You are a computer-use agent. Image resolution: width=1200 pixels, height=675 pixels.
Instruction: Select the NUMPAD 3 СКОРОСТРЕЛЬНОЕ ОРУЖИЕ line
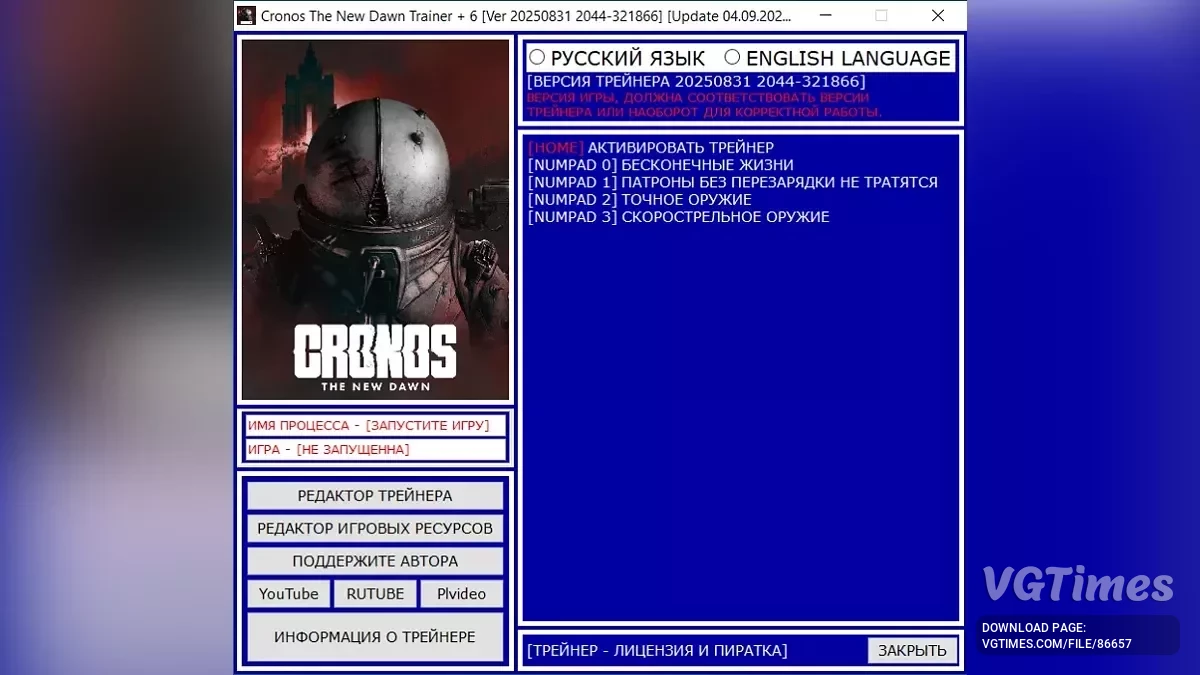click(x=677, y=216)
